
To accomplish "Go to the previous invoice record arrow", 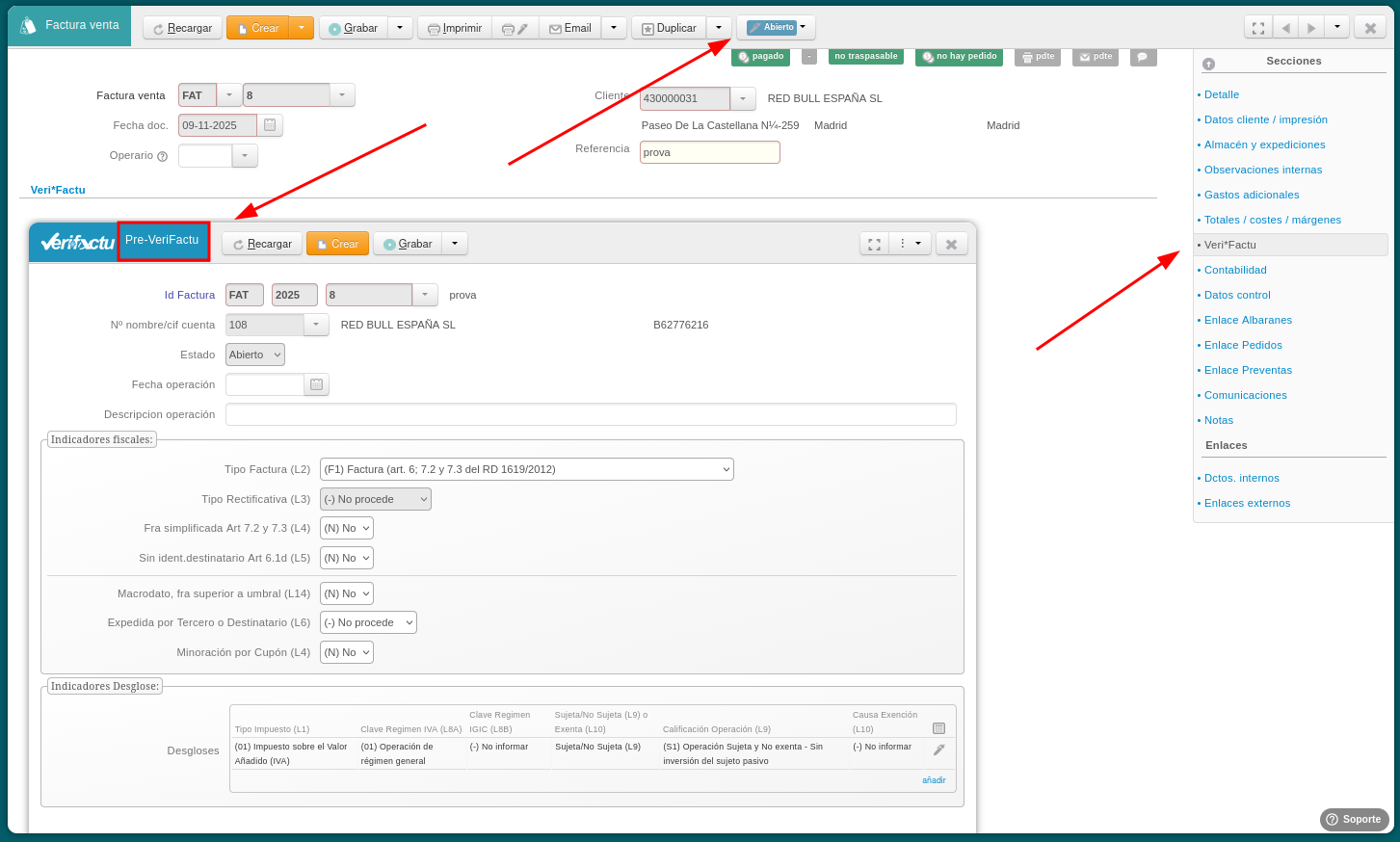I will 1285,28.
